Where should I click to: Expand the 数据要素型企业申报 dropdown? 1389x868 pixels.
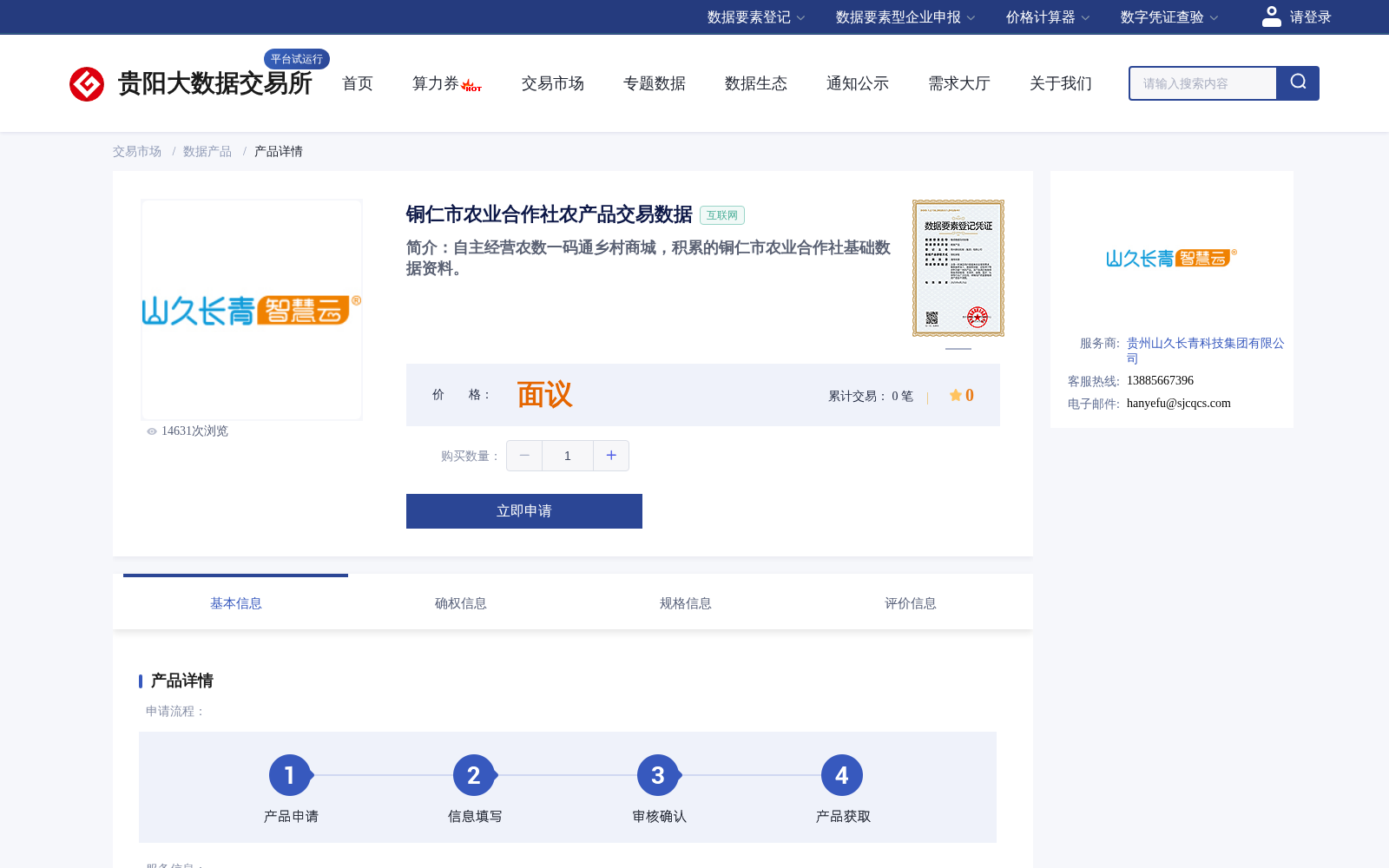click(905, 17)
